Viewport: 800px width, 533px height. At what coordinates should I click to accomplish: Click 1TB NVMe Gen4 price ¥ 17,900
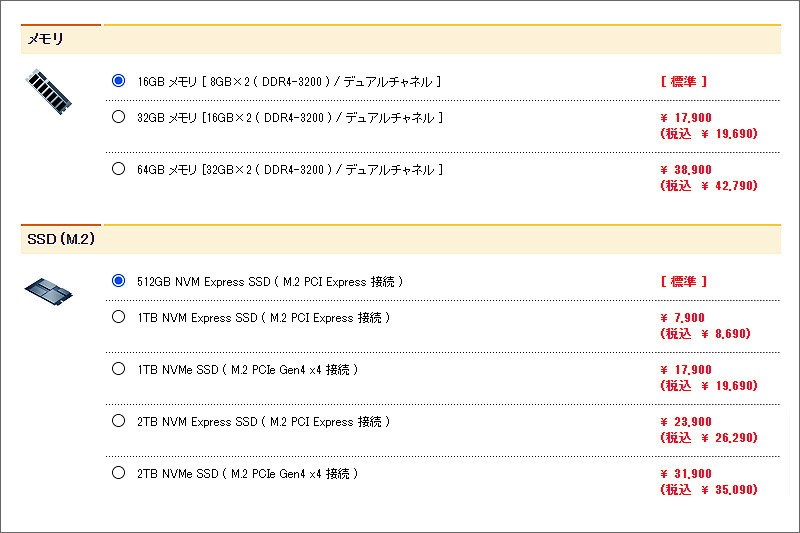[686, 370]
